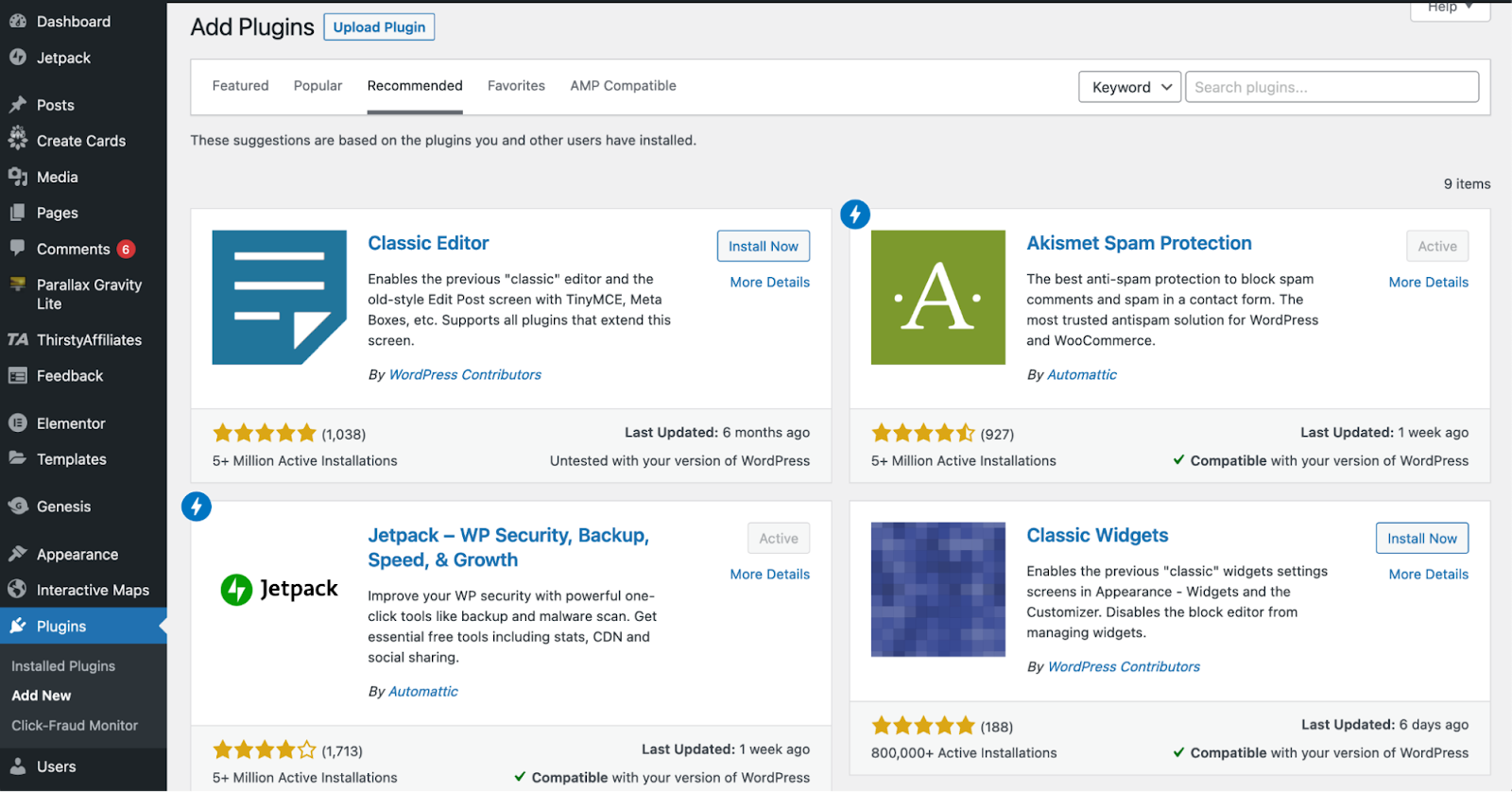This screenshot has width=1512, height=792.
Task: Open Installed Plugins submenu item
Action: tap(63, 666)
